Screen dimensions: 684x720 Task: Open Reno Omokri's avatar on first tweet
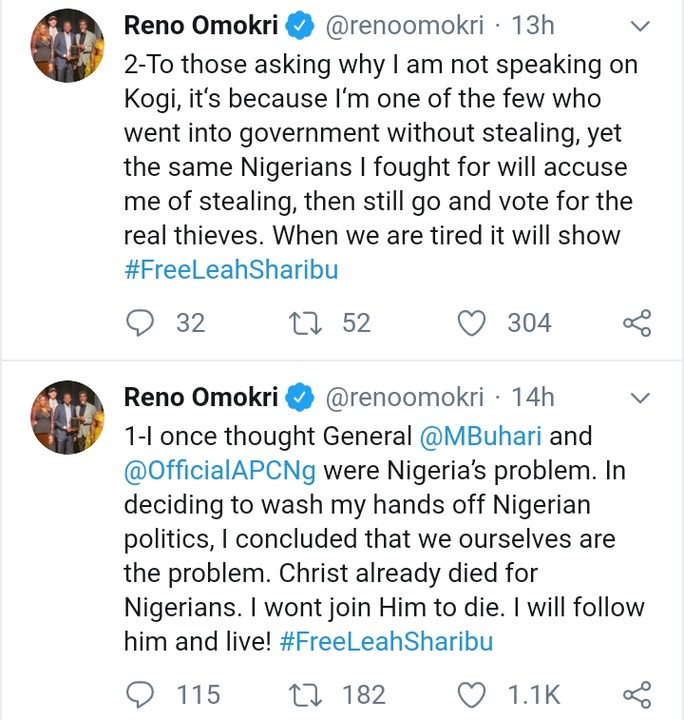pyautogui.click(x=70, y=46)
